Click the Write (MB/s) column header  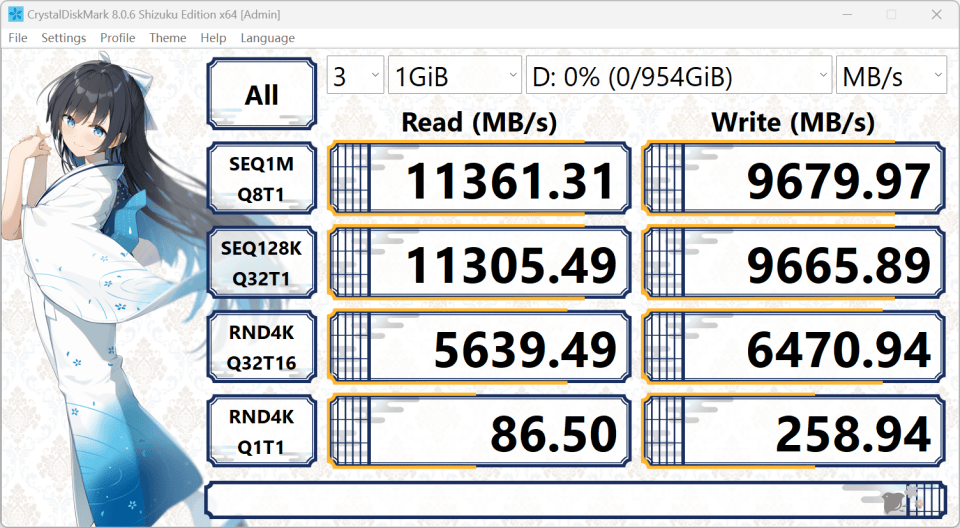click(793, 123)
